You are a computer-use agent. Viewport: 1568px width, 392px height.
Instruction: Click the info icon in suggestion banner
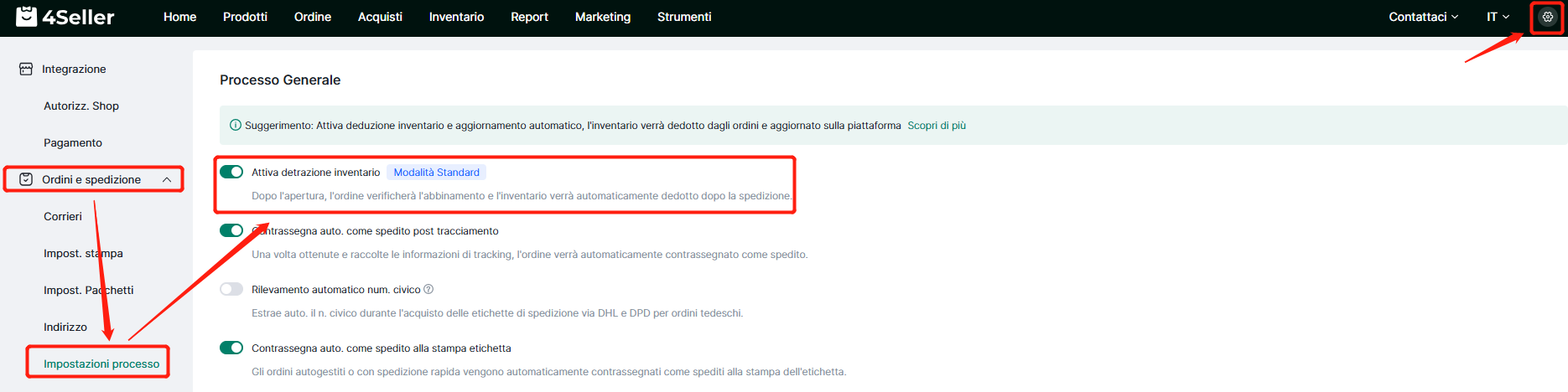[236, 126]
